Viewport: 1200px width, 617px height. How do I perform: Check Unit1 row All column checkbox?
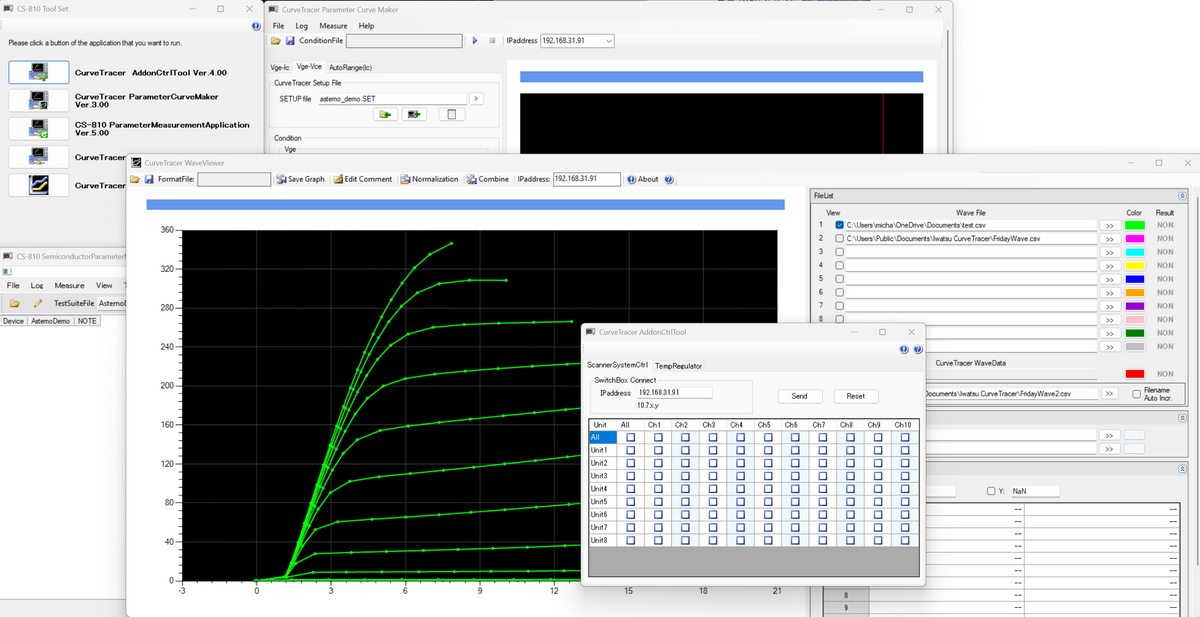point(628,450)
